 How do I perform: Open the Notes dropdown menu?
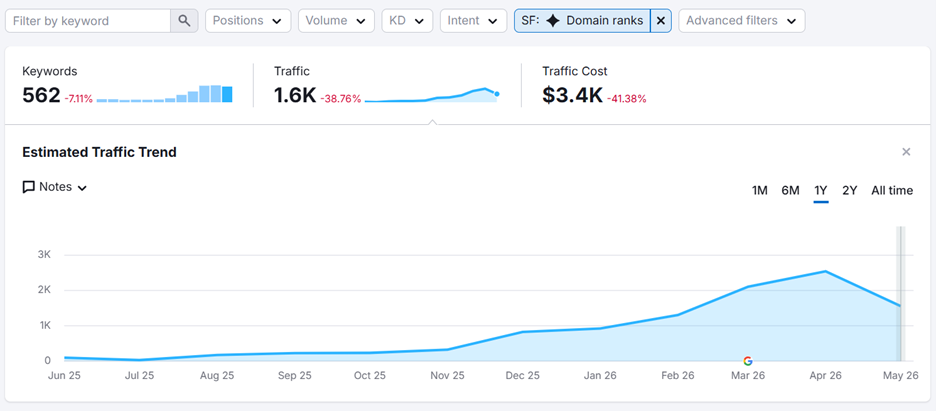click(x=55, y=187)
